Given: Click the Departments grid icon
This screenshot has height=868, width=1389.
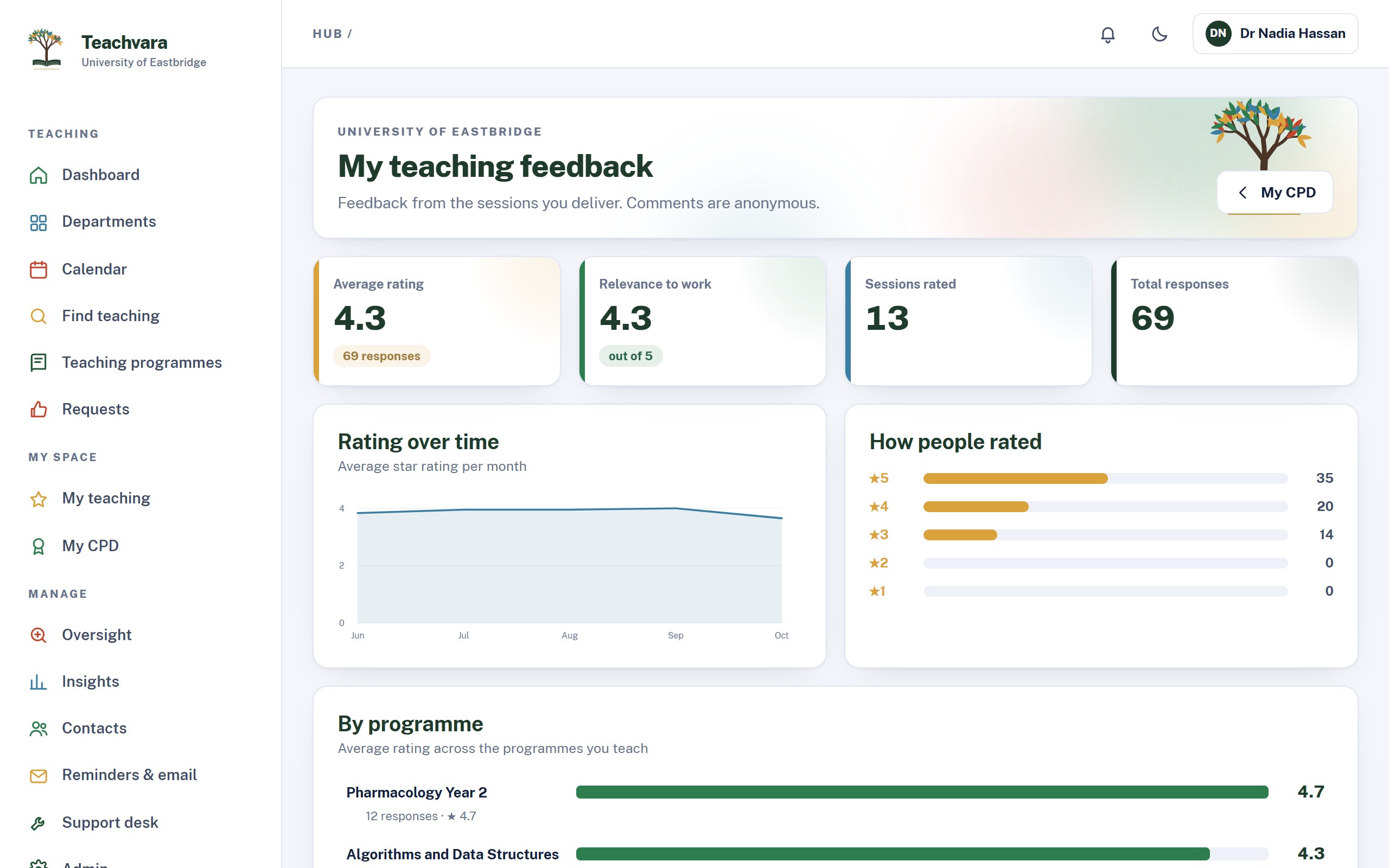Looking at the screenshot, I should (39, 222).
